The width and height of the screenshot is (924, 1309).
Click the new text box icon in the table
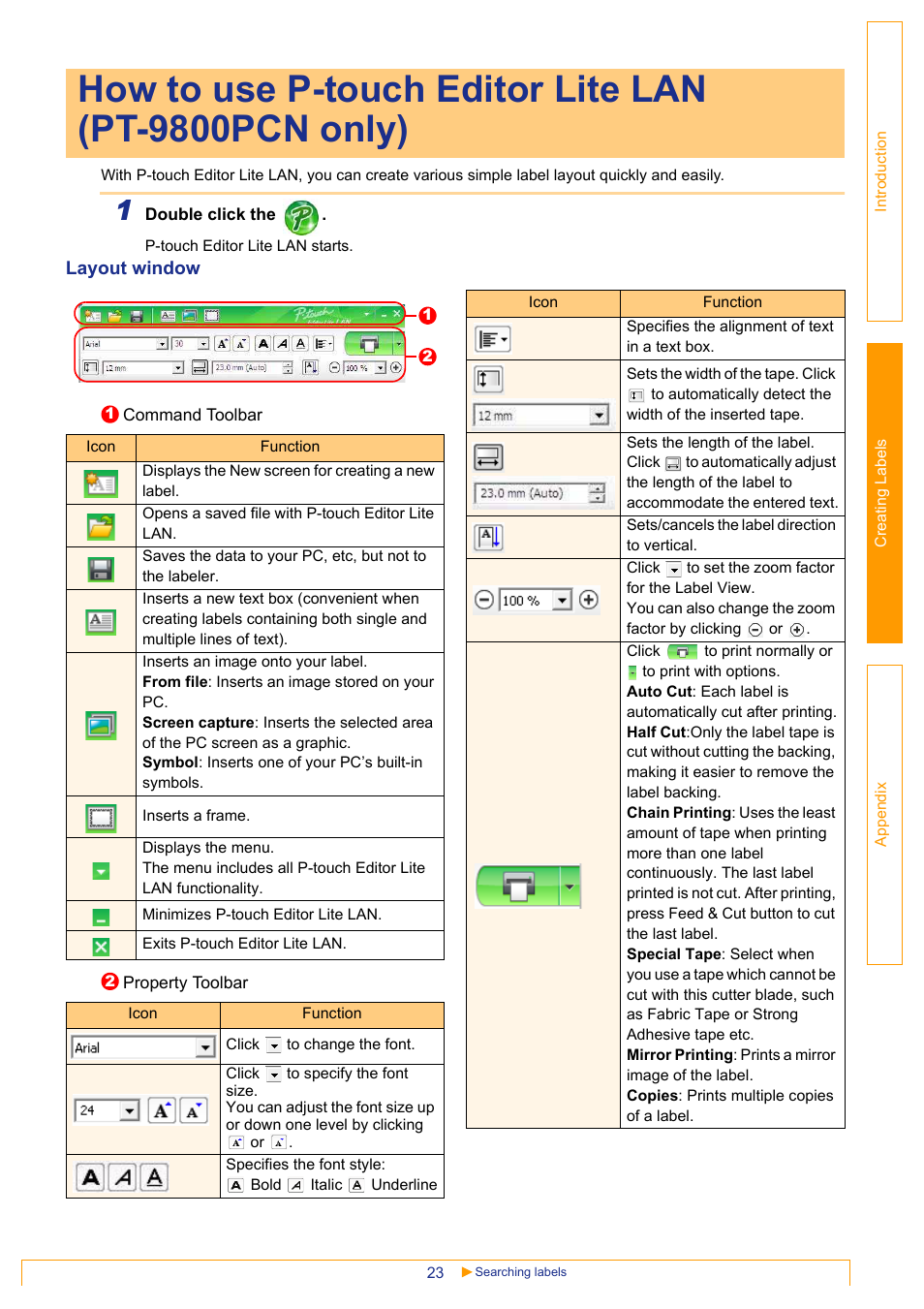[101, 622]
